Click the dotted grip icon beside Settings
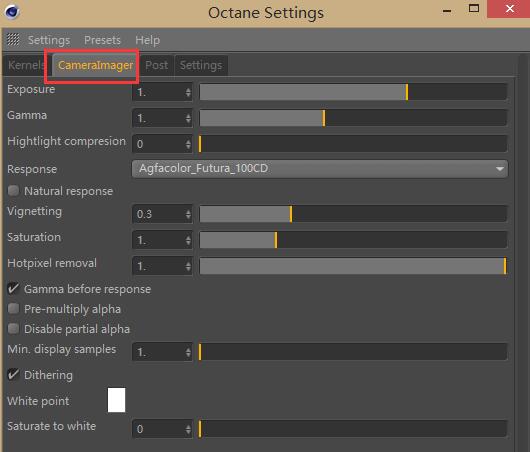The height and width of the screenshot is (452, 530). (14, 40)
